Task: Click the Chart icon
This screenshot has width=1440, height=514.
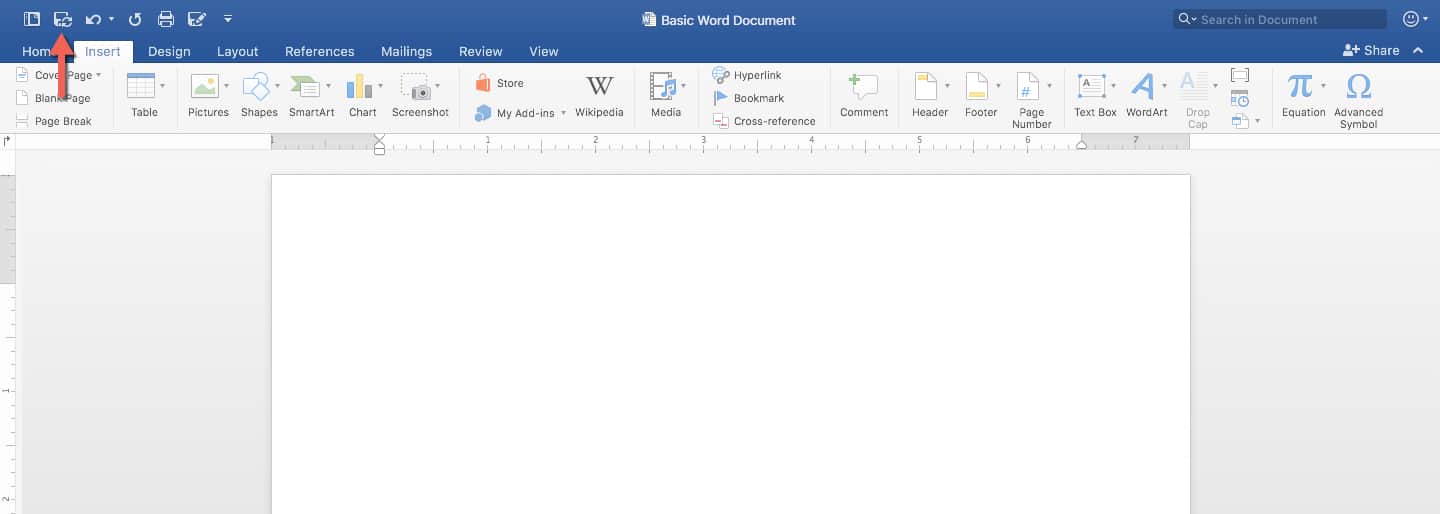Action: [362, 96]
